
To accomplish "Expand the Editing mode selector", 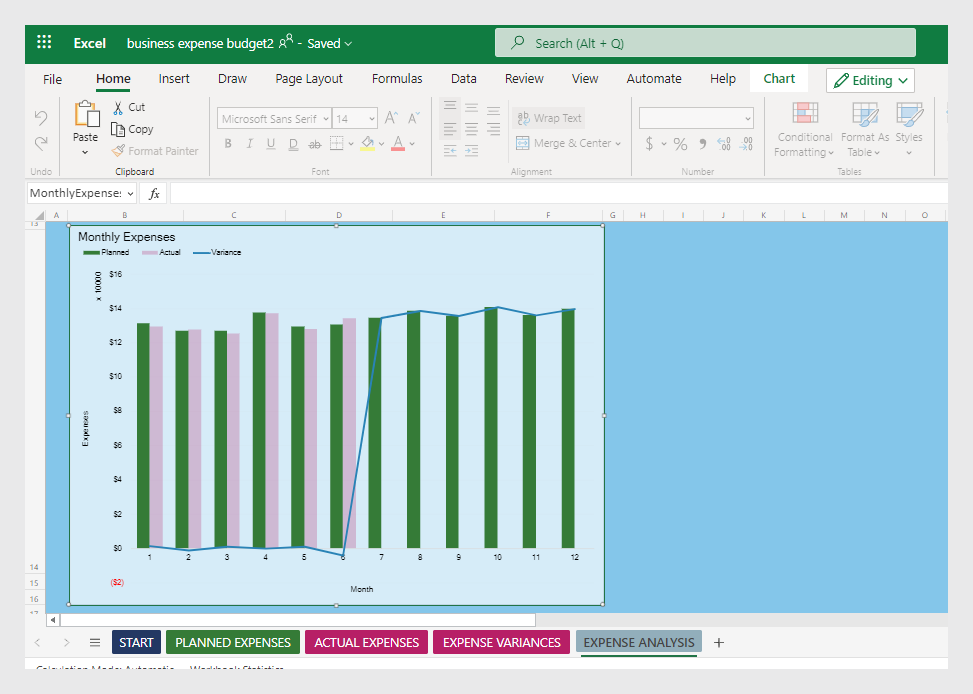I will [904, 80].
